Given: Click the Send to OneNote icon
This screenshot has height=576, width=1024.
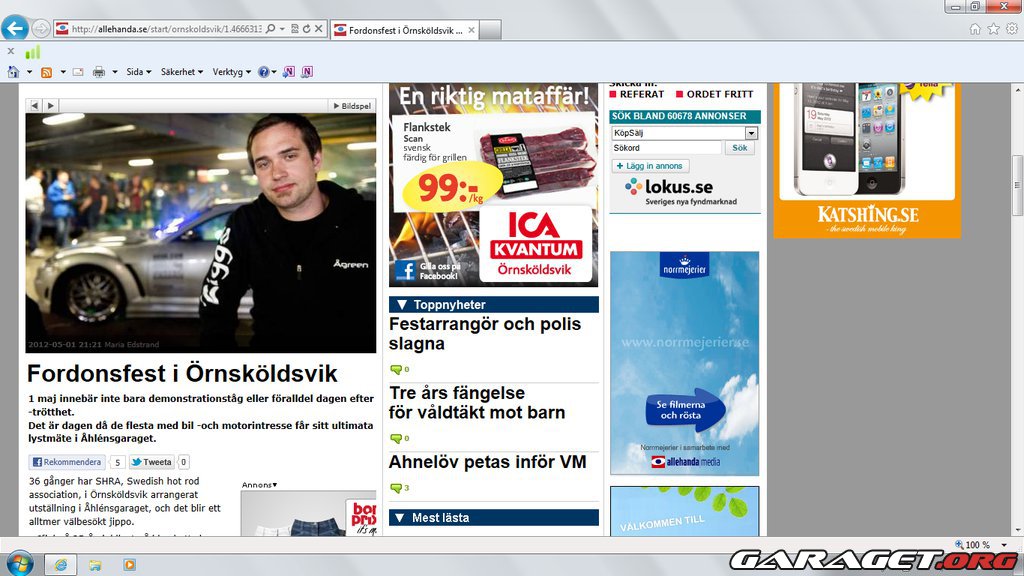Looking at the screenshot, I should click(x=289, y=72).
